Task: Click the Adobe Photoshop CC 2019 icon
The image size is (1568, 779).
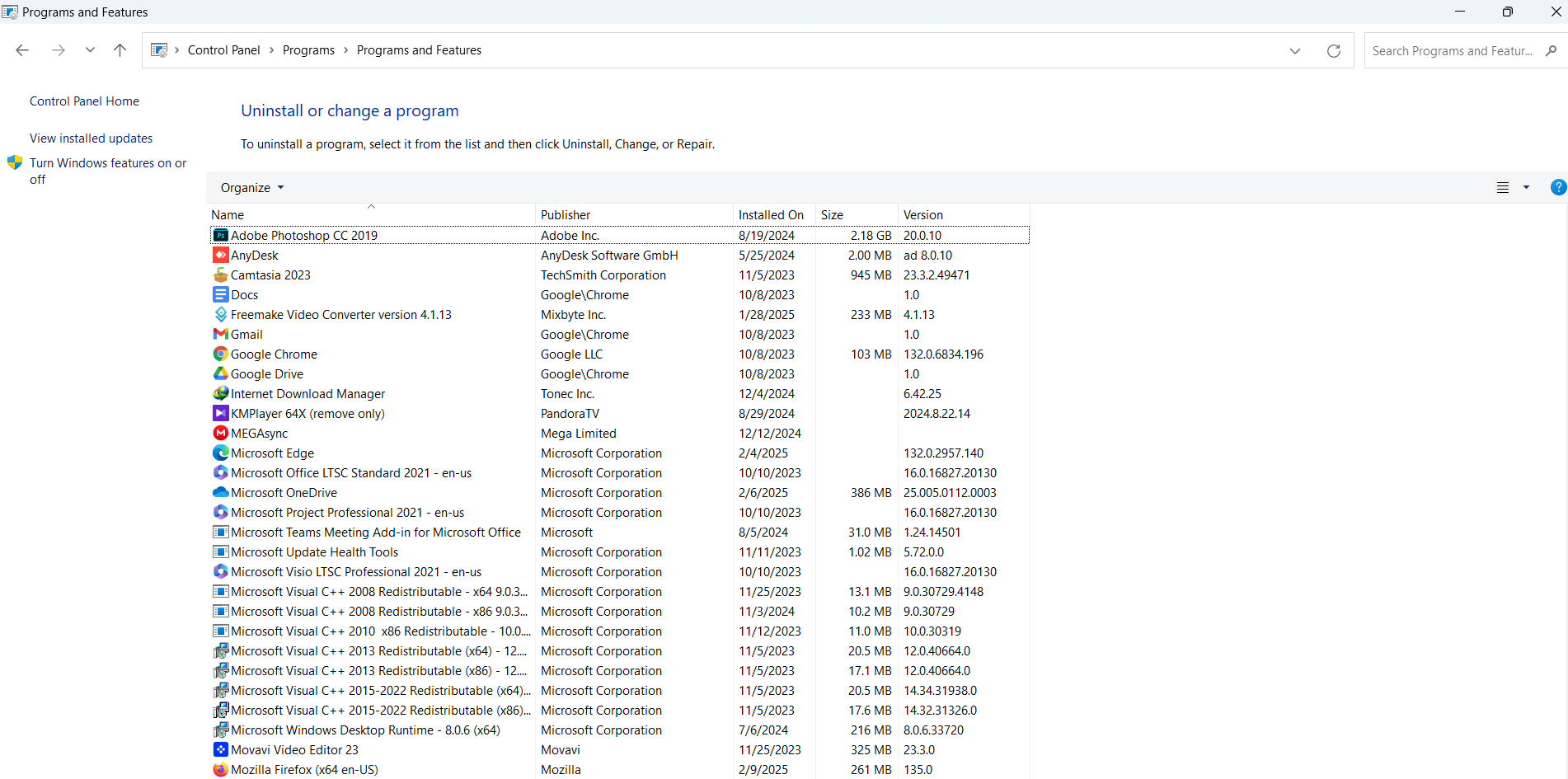Action: pos(221,236)
